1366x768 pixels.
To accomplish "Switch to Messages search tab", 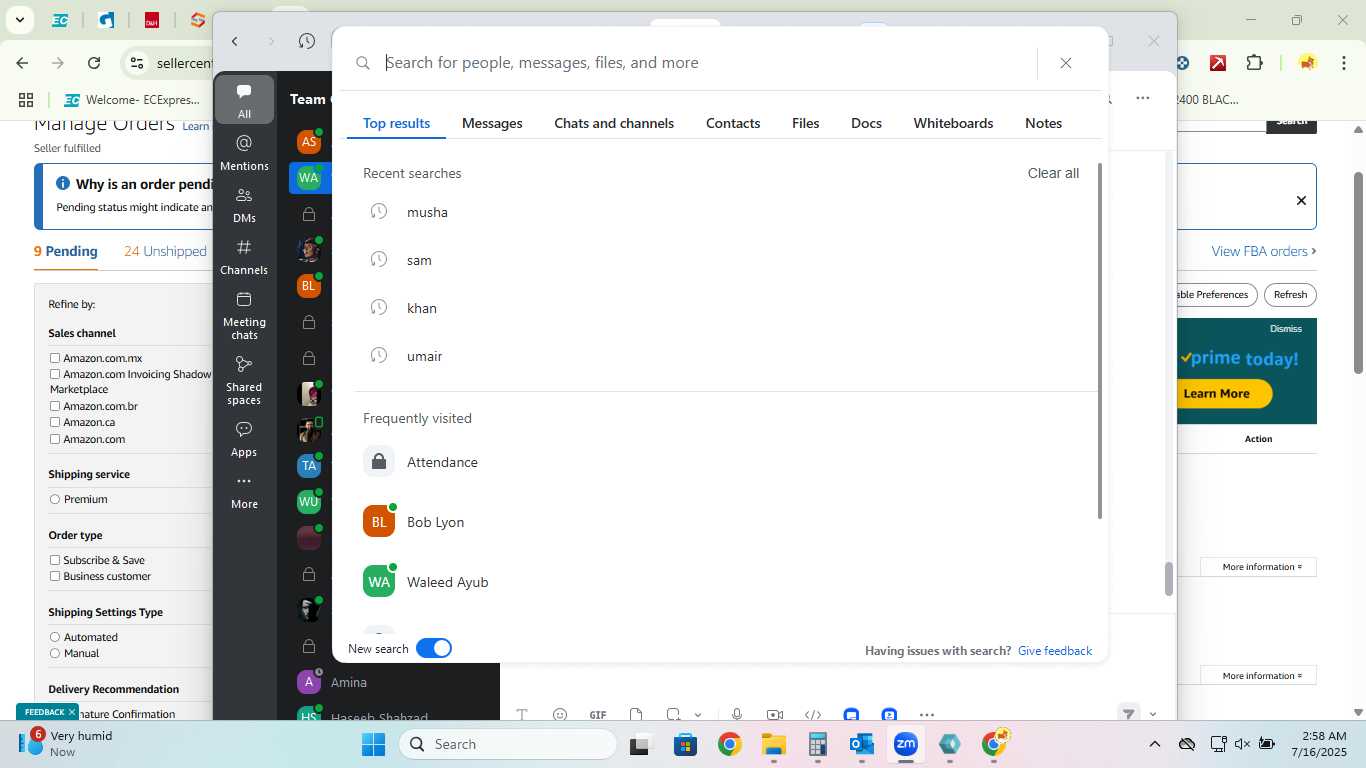I will (492, 123).
